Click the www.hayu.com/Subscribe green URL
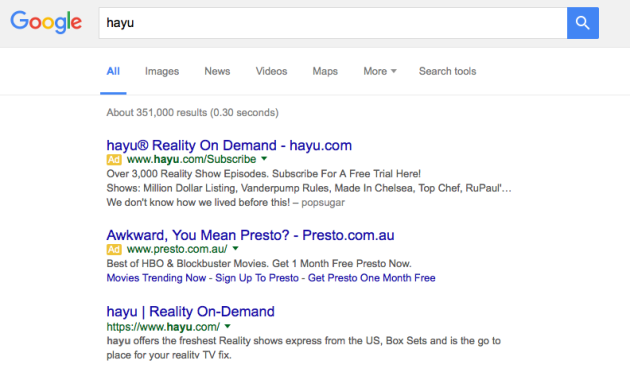 [x=191, y=159]
